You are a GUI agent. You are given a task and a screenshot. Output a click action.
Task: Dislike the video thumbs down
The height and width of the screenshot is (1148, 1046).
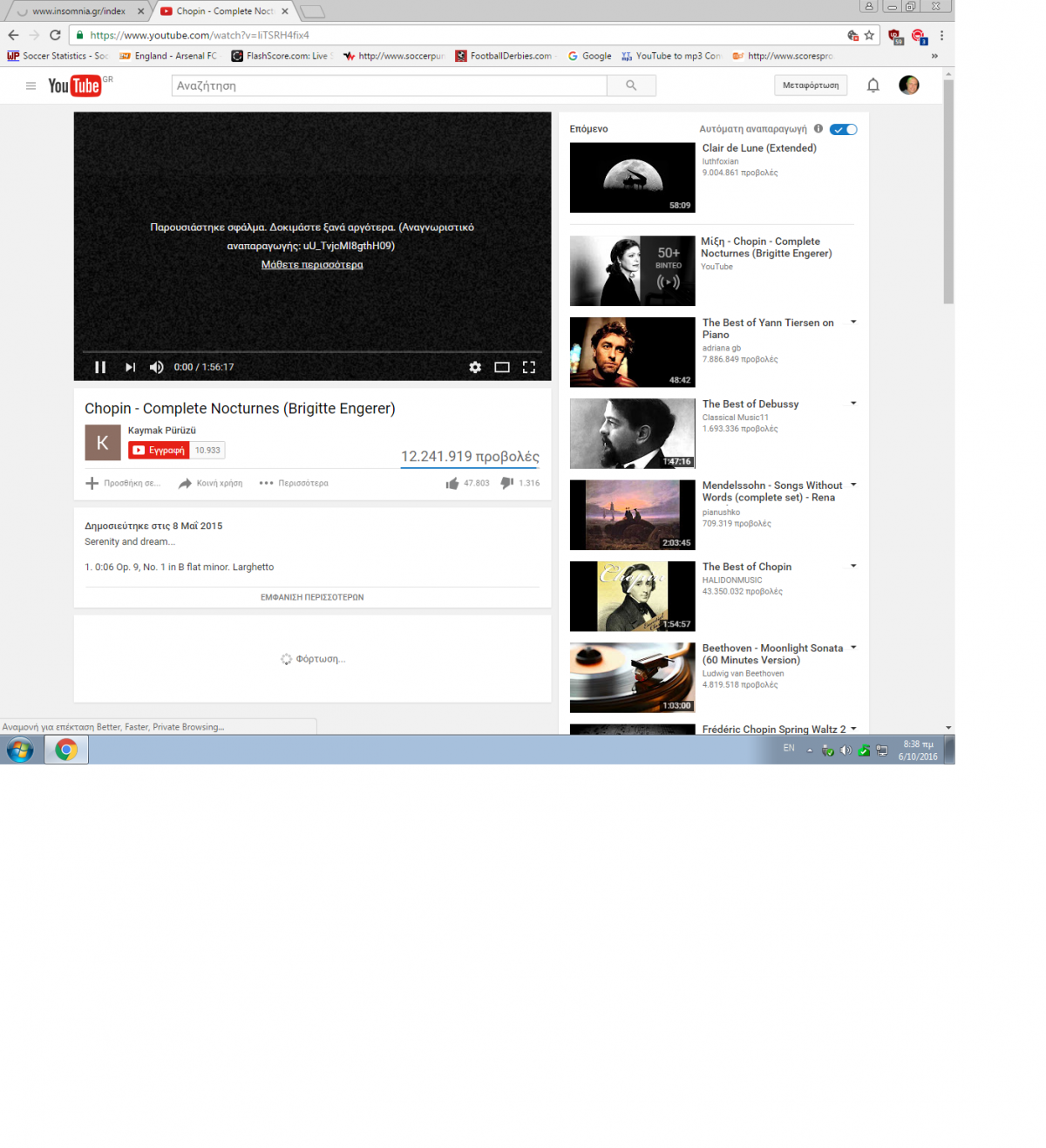[x=507, y=483]
